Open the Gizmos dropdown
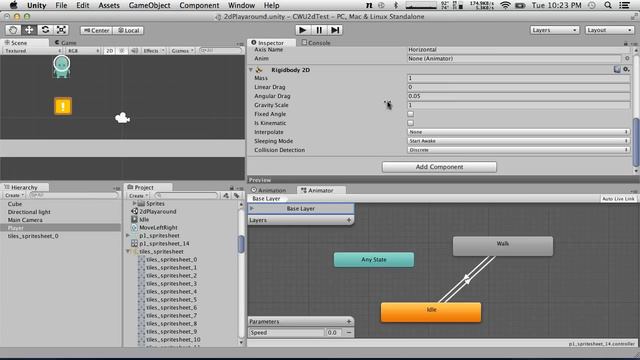Screen dimensions: 640x360 click(x=182, y=51)
